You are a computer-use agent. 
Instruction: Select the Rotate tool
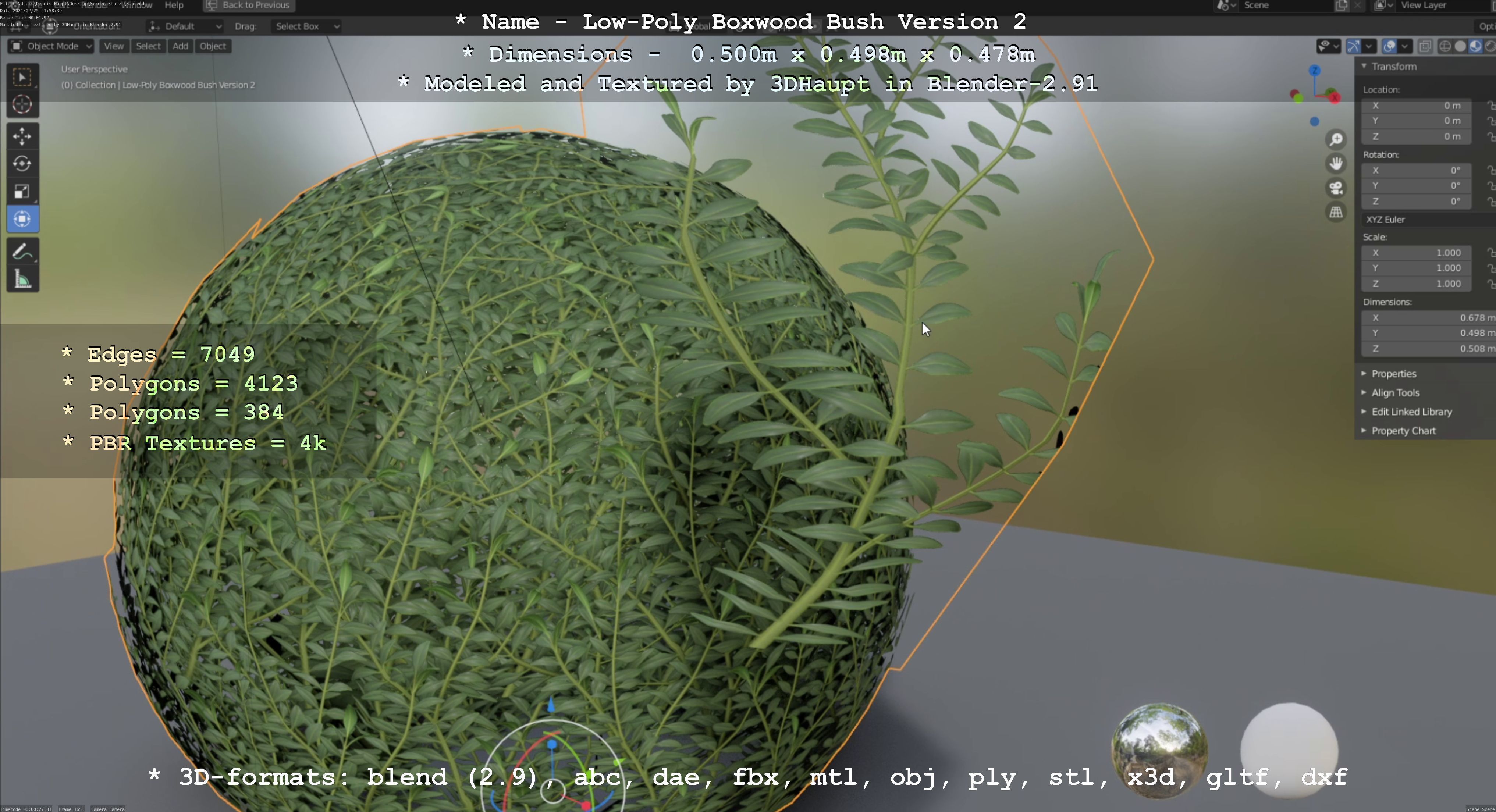pyautogui.click(x=23, y=164)
